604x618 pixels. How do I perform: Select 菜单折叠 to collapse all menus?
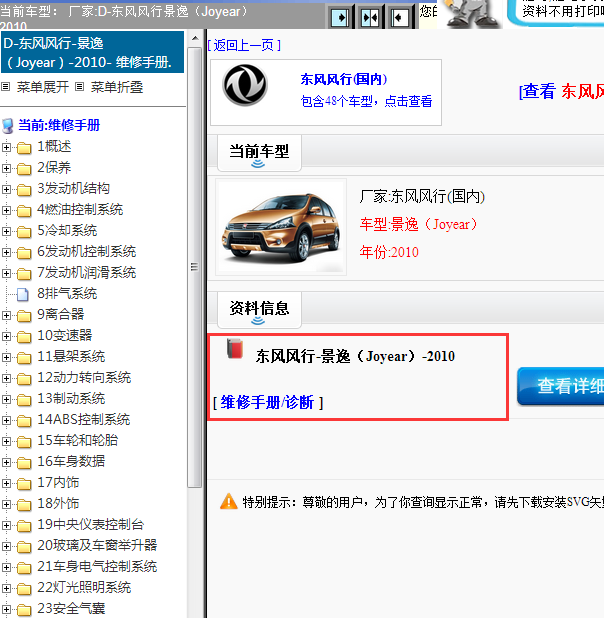point(117,87)
